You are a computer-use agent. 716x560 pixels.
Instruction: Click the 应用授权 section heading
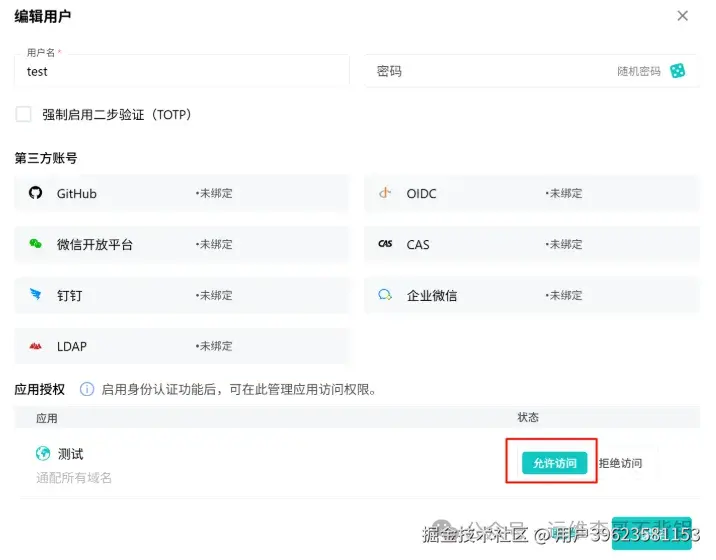point(40,389)
